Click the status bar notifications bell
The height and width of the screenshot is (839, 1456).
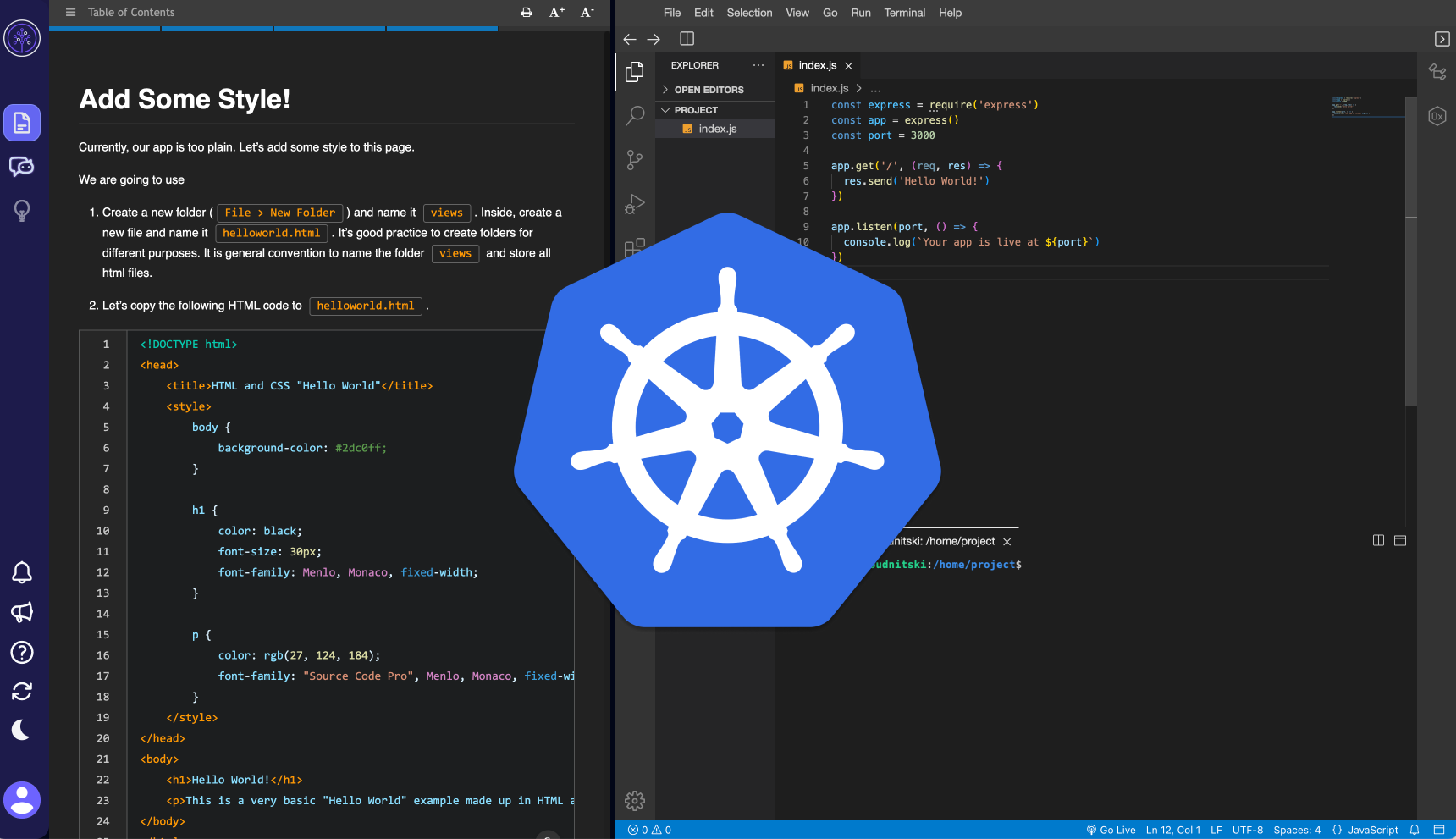[1415, 830]
